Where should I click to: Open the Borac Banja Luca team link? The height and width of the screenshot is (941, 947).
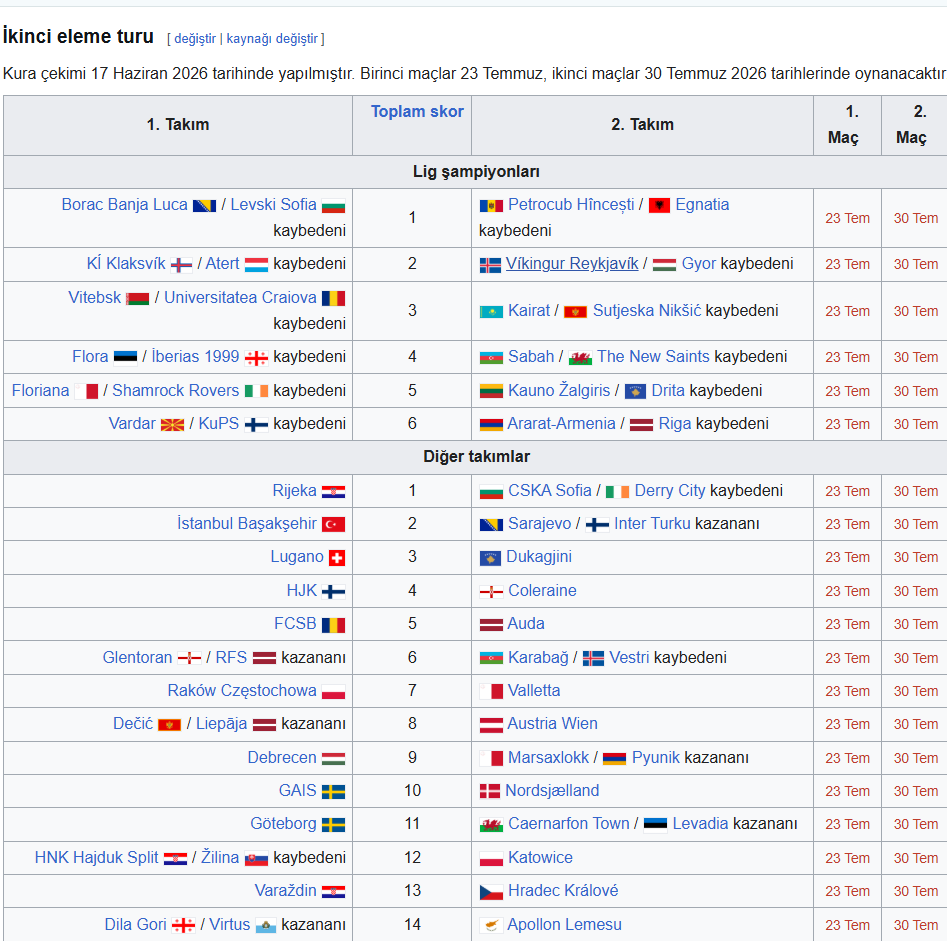124,205
